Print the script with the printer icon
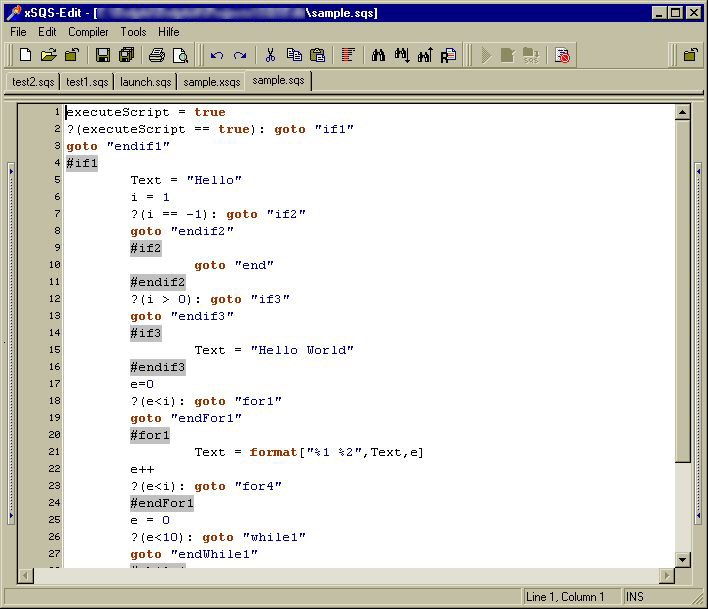708x609 pixels. click(x=157, y=55)
